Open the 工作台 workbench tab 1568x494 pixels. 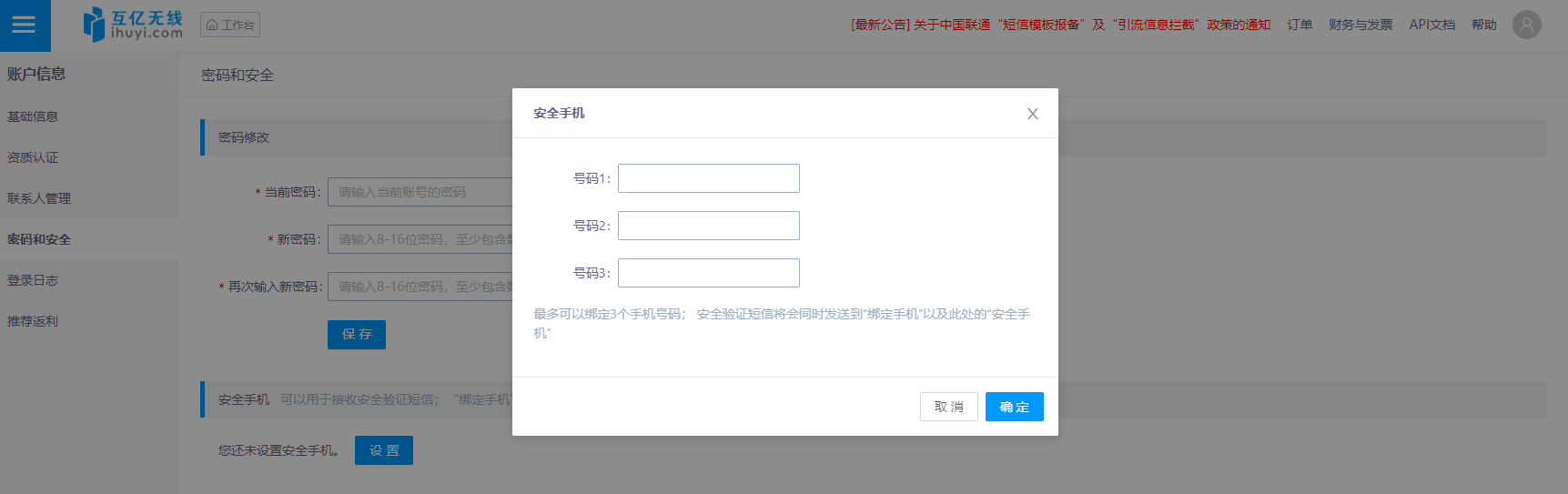[230, 25]
